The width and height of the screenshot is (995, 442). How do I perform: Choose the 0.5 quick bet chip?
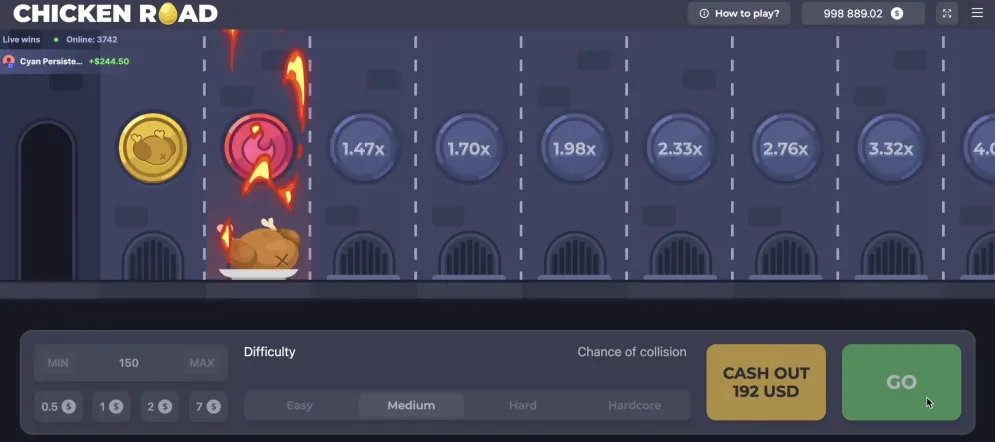[x=58, y=406]
